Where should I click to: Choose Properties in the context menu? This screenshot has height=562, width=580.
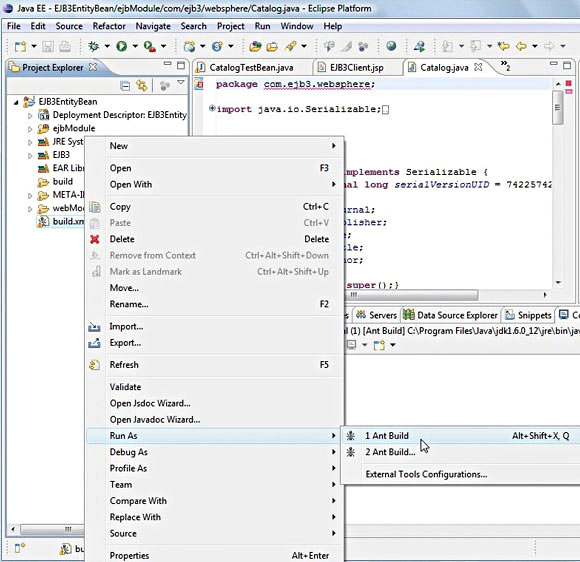click(215, 556)
